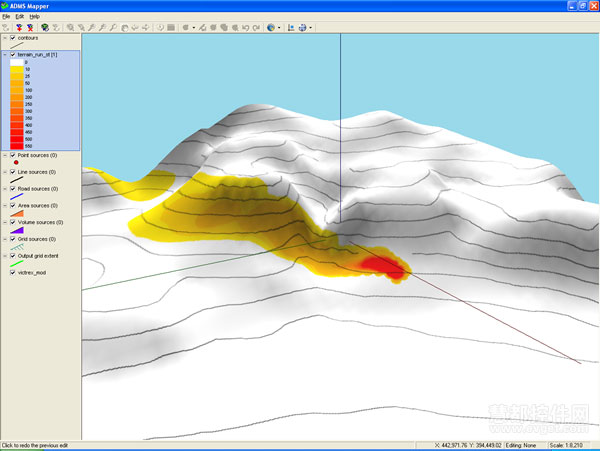600x451 pixels.
Task: Collapse the terrain_run_st layer legend
Action: (5, 55)
